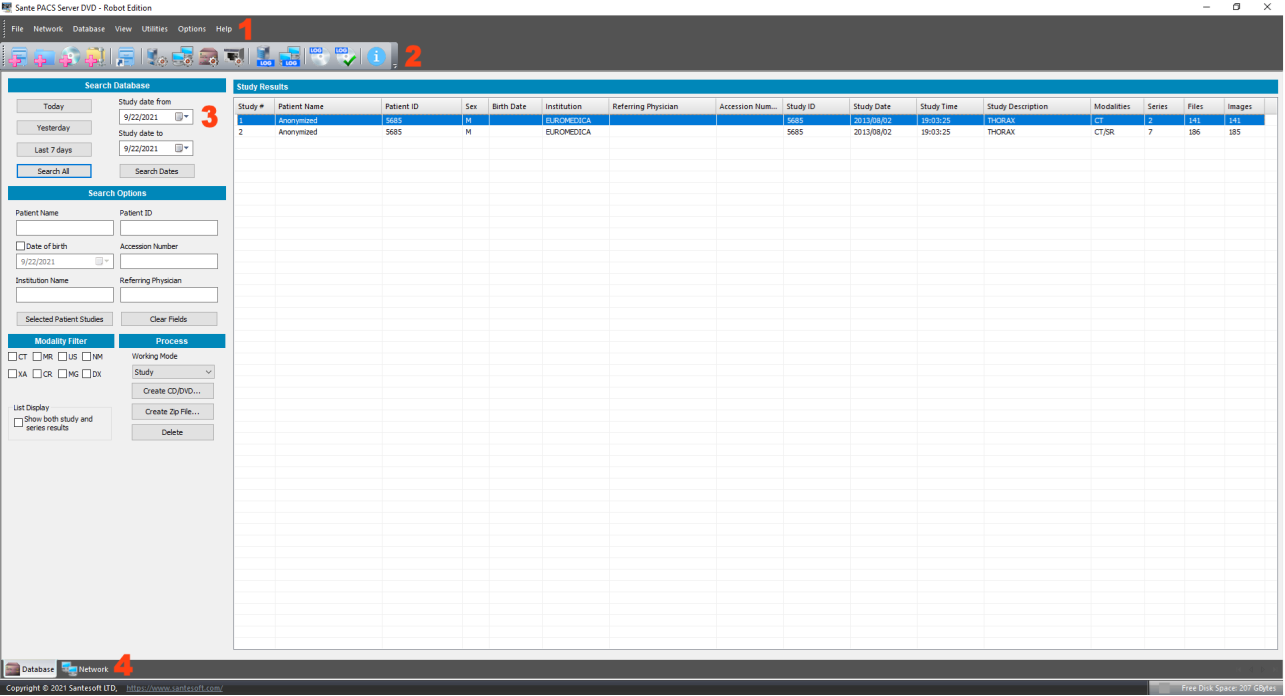Open the santesoft.com website link
The height and width of the screenshot is (696, 1285).
pyautogui.click(x=174, y=688)
